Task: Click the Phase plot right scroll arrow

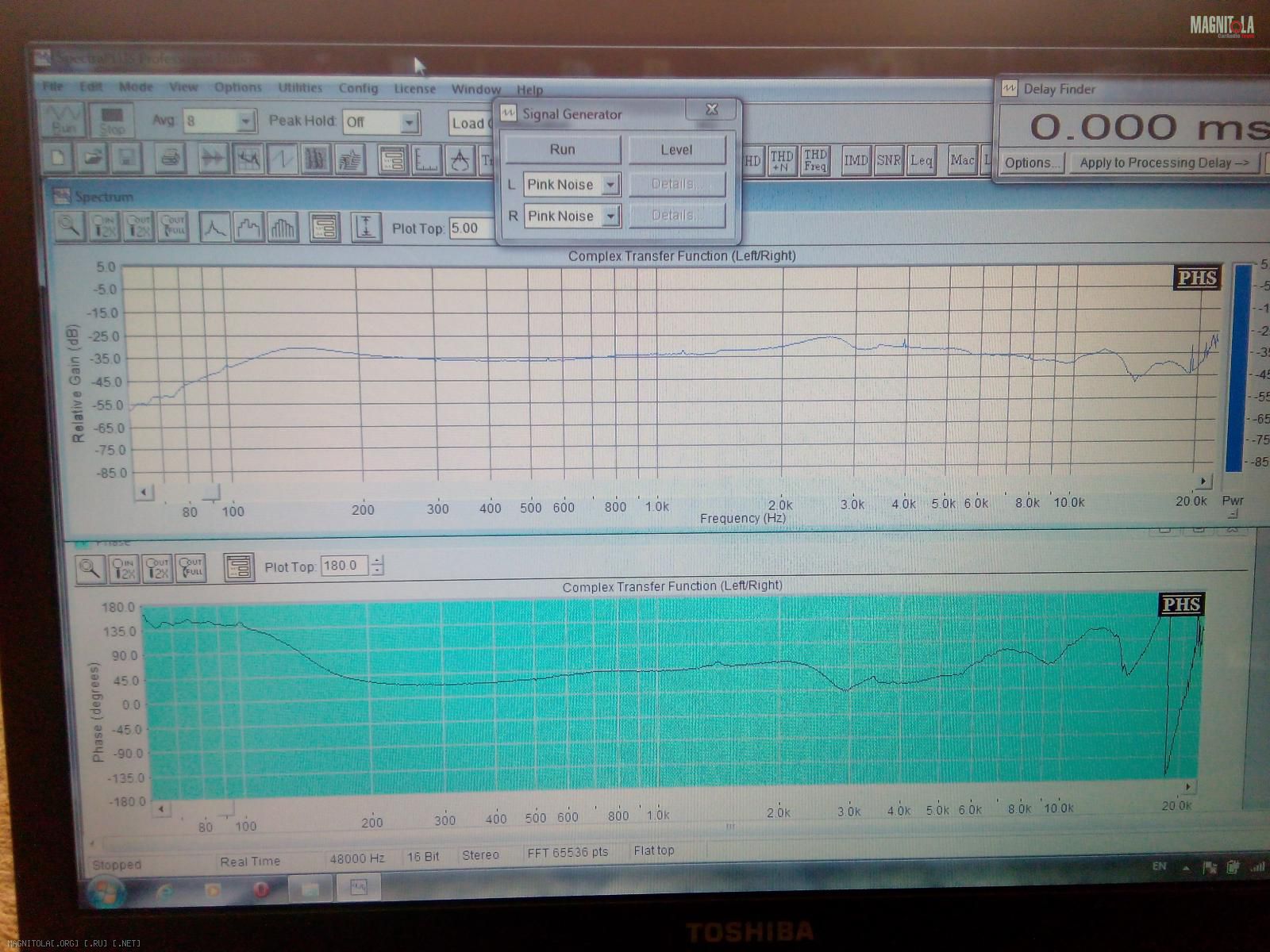Action: [1188, 787]
